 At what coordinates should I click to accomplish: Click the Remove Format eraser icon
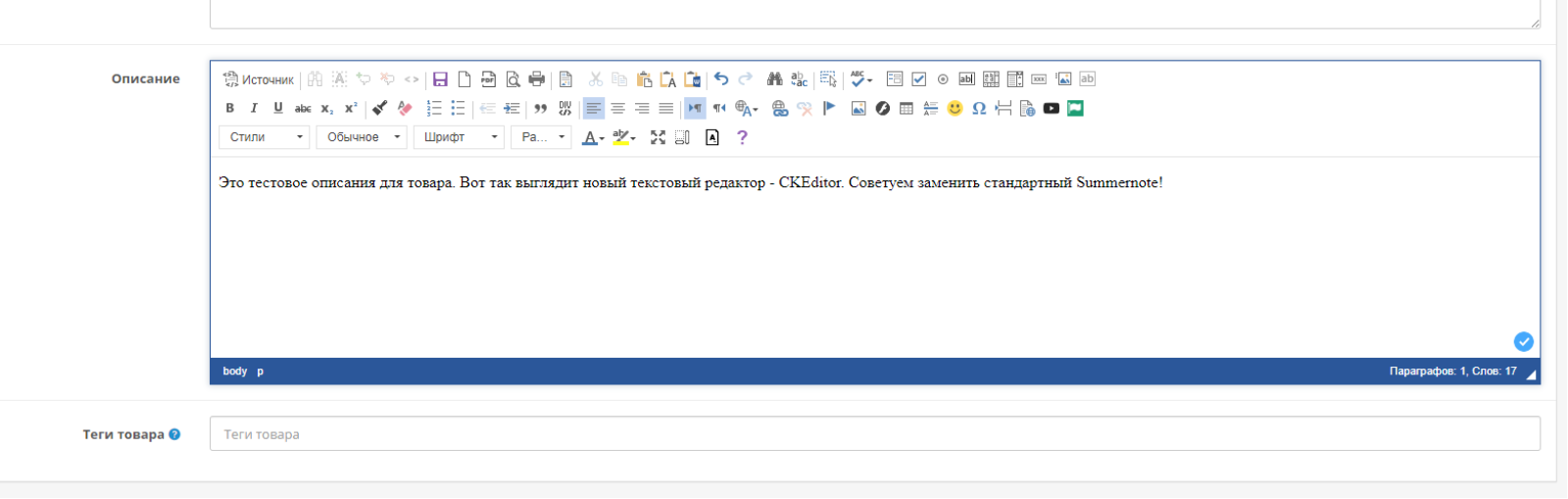404,109
